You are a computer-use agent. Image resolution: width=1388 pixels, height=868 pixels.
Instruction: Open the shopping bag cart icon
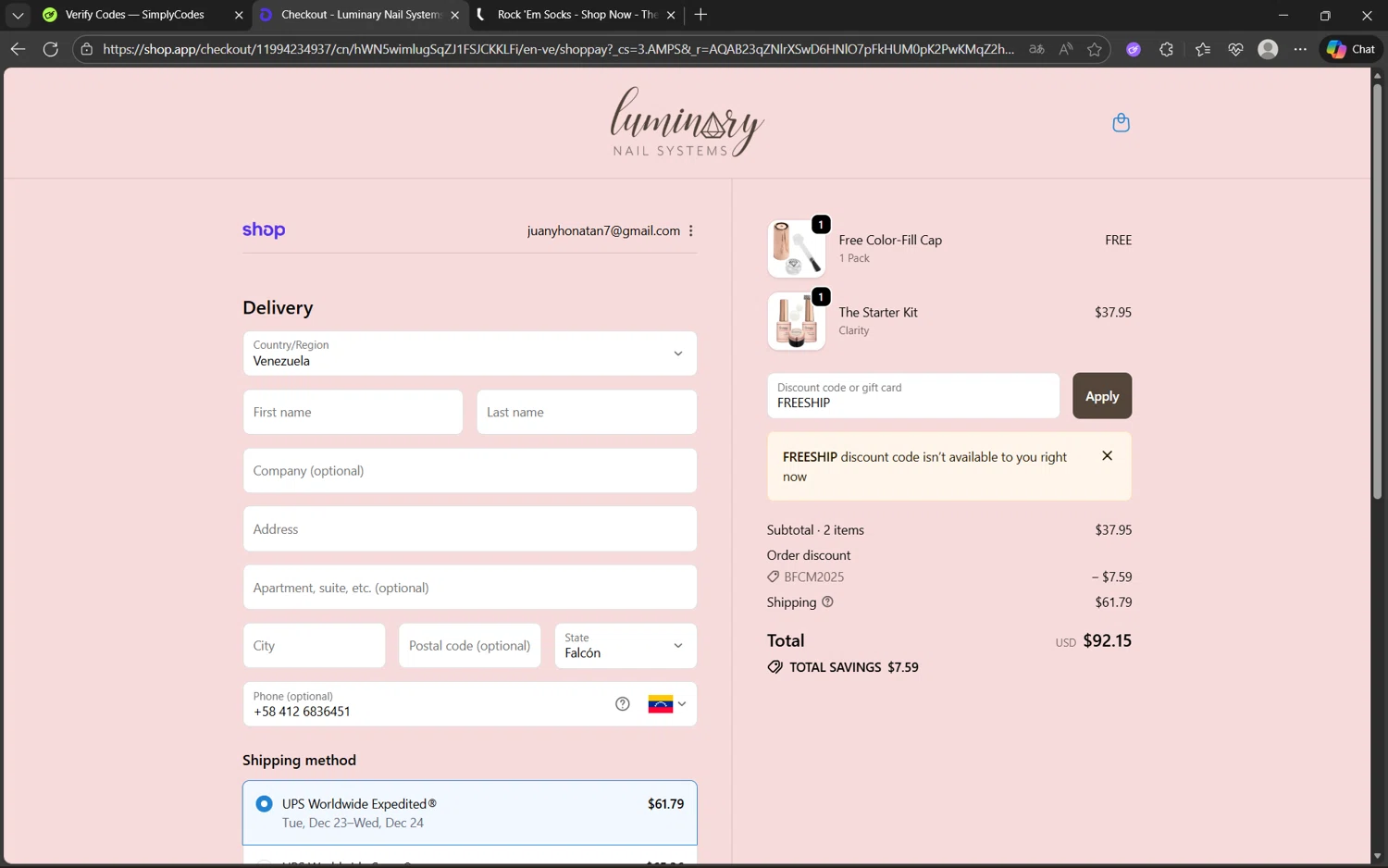pyautogui.click(x=1121, y=122)
